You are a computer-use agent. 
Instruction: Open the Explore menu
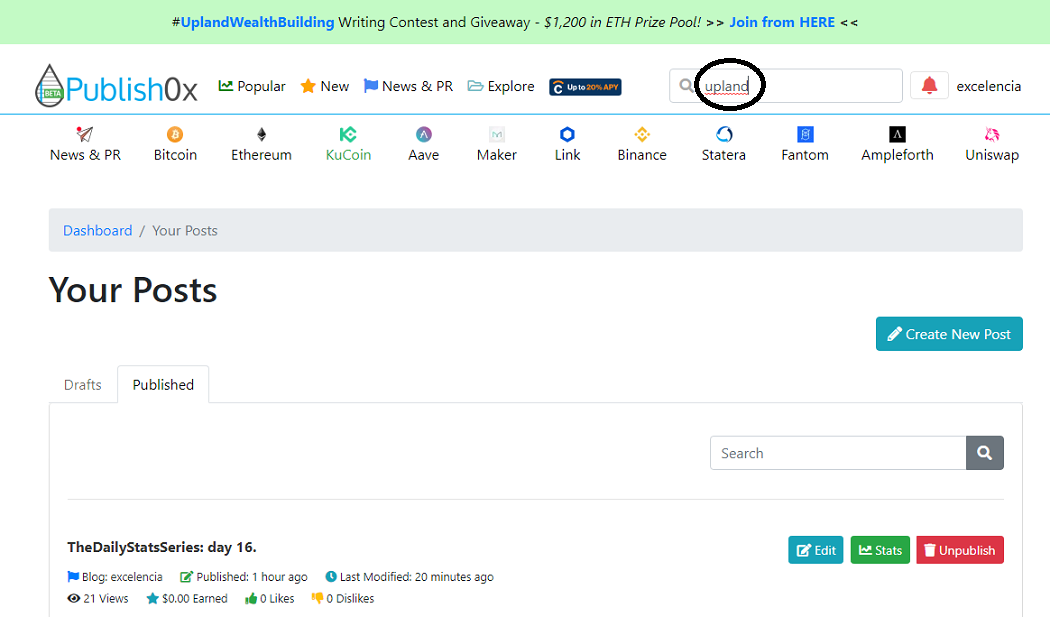click(x=501, y=86)
